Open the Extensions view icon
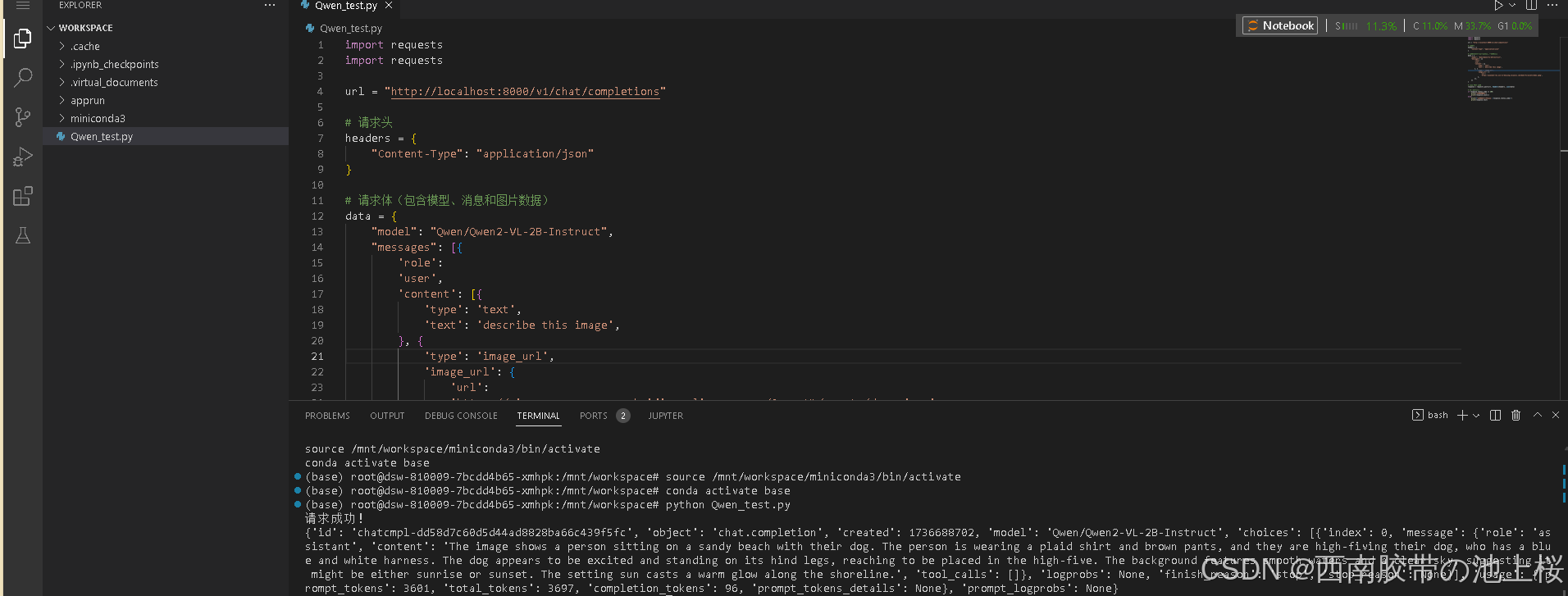Image resolution: width=1568 pixels, height=596 pixels. (23, 196)
